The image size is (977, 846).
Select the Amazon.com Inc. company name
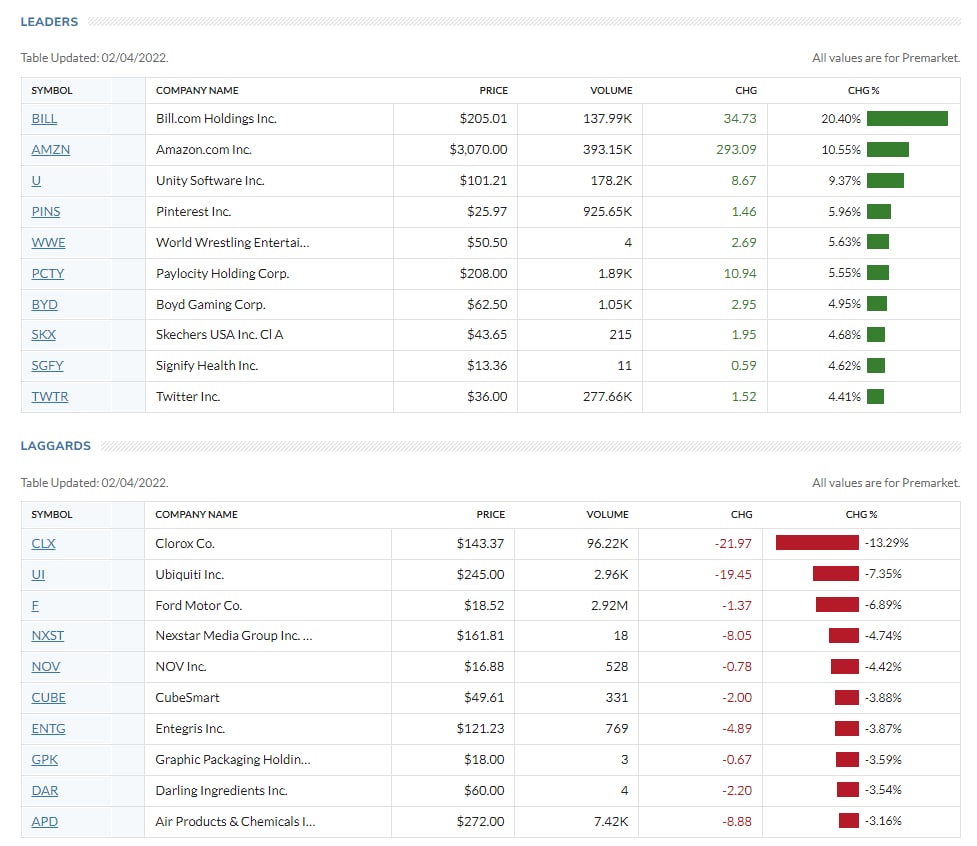click(204, 150)
